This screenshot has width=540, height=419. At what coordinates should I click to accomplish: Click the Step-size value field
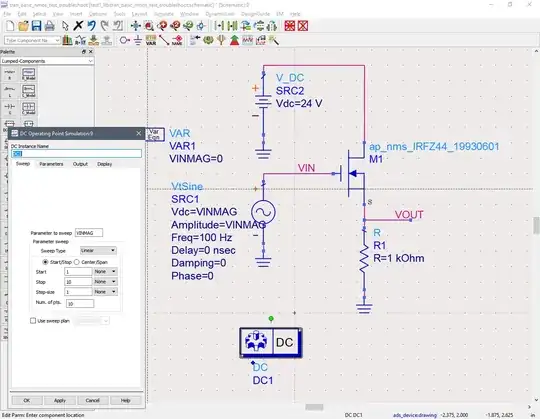pos(78,292)
